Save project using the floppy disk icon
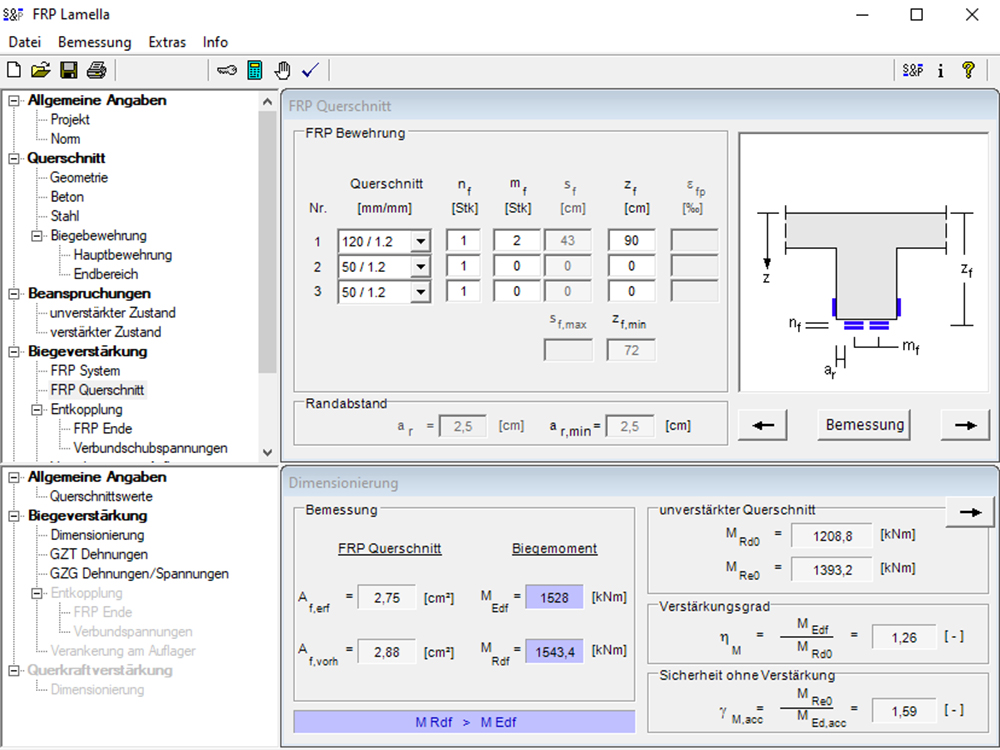1000x750 pixels. 68,70
